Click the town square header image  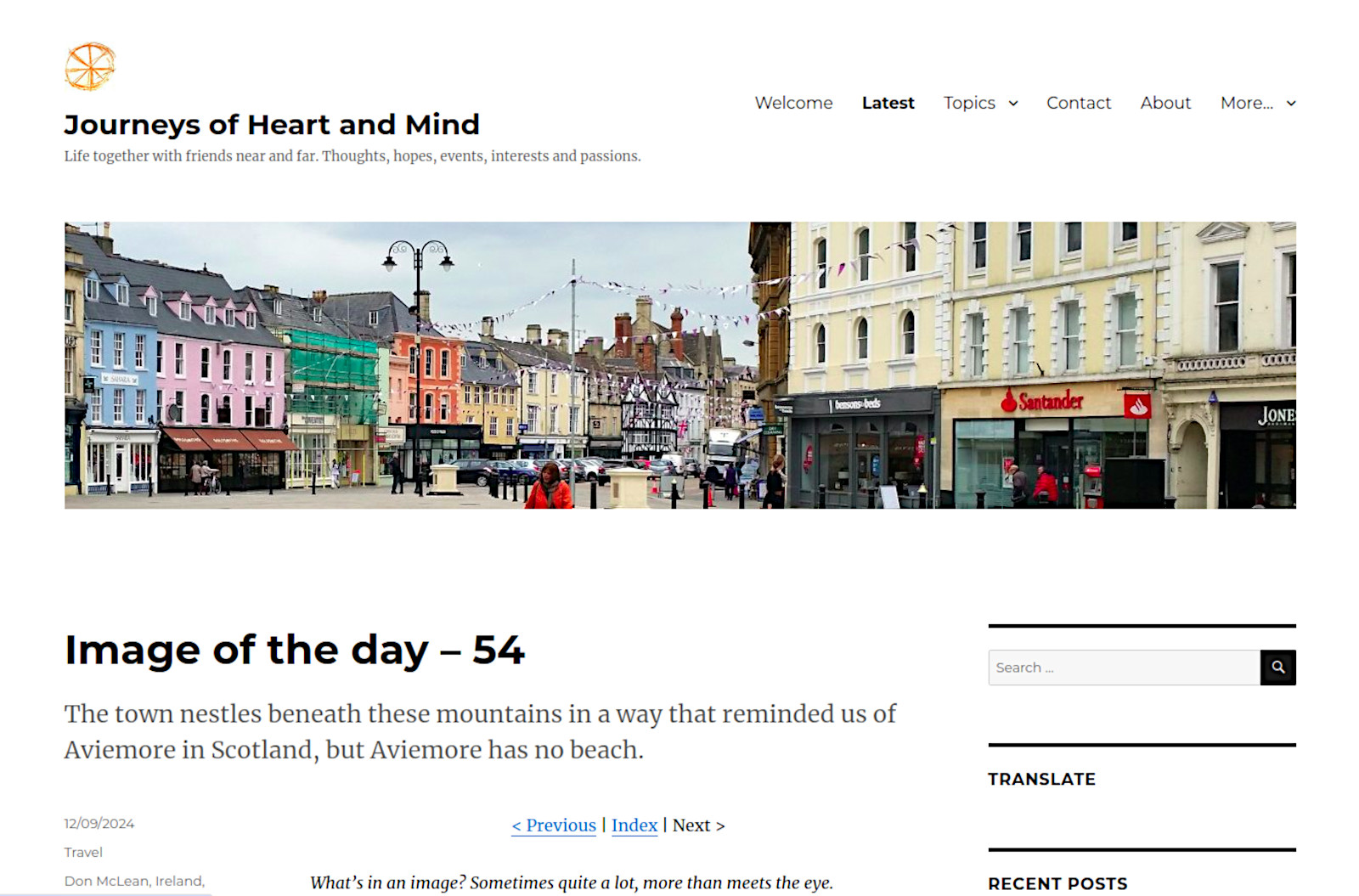680,365
